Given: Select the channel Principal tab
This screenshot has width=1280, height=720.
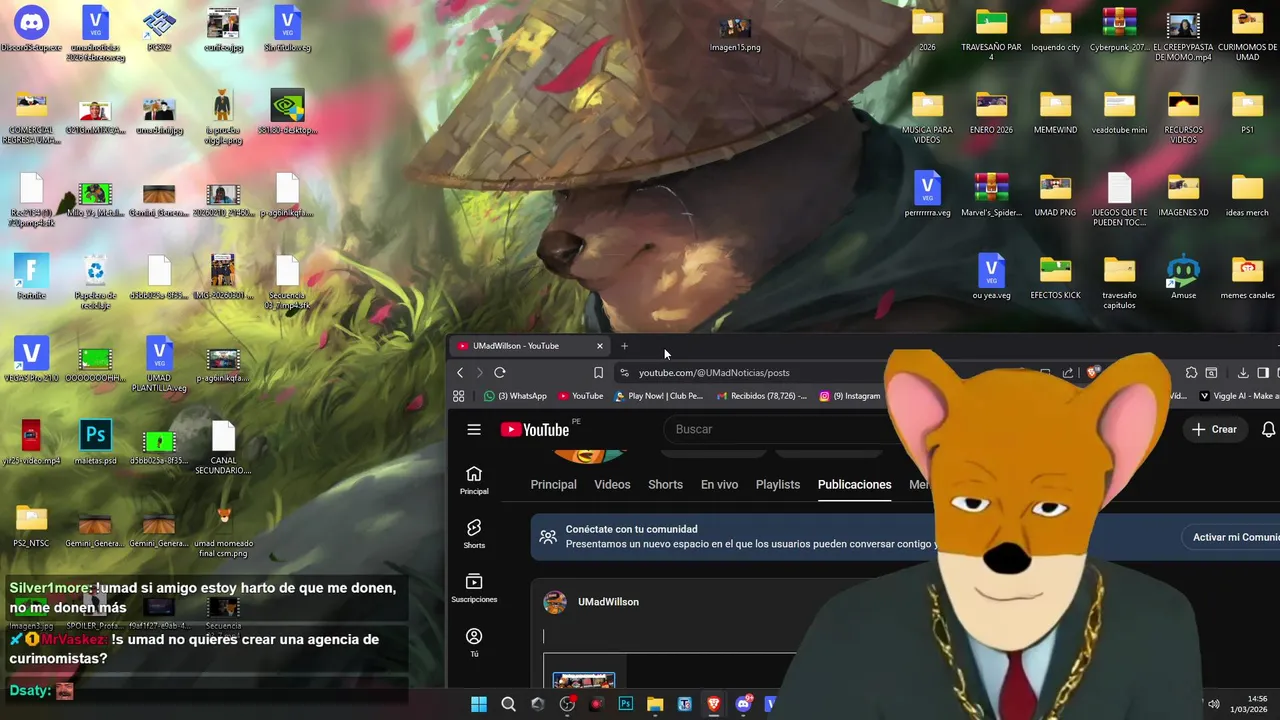Looking at the screenshot, I should point(553,484).
